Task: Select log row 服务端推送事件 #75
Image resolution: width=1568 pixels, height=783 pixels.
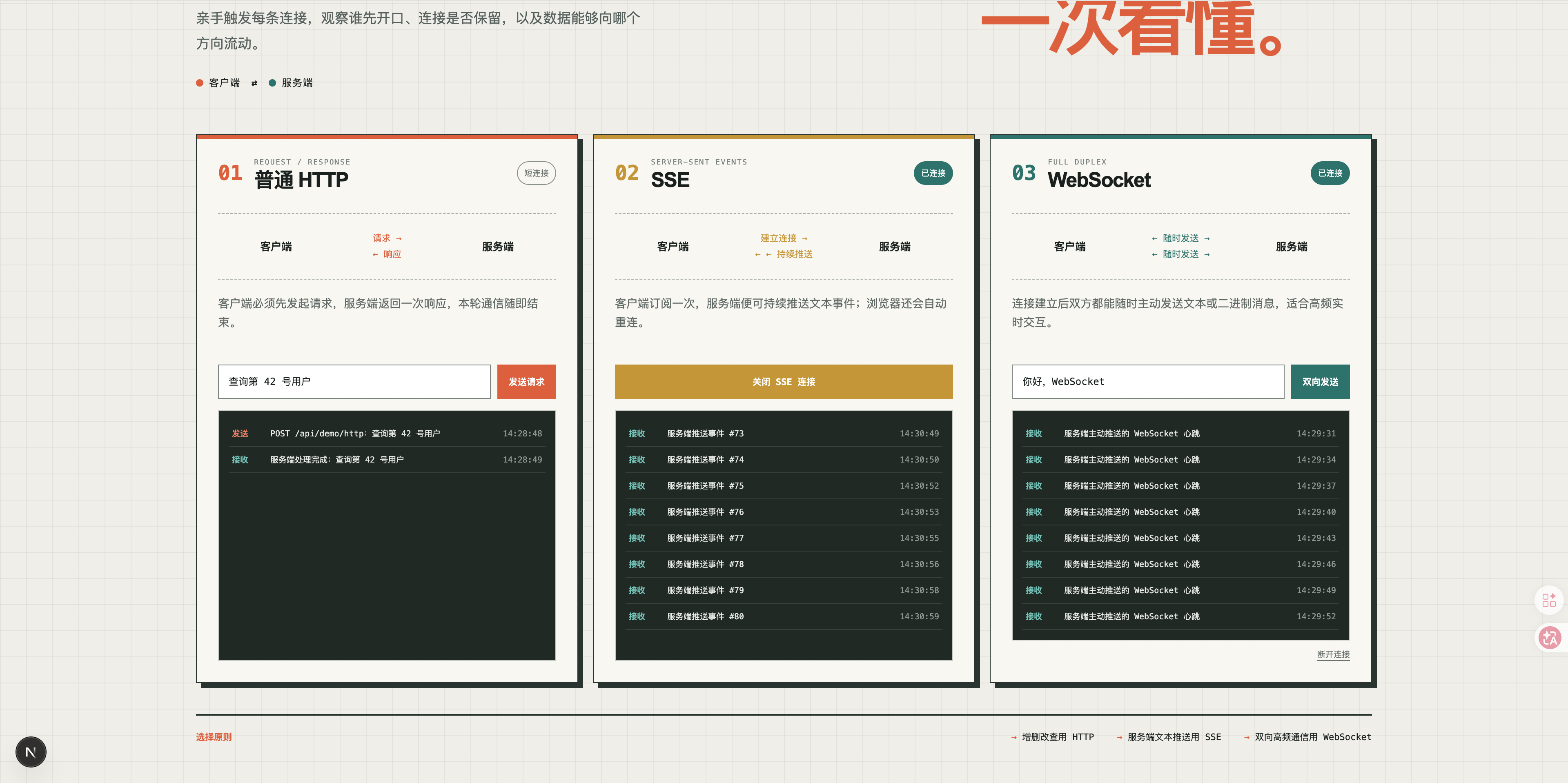Action: [784, 486]
